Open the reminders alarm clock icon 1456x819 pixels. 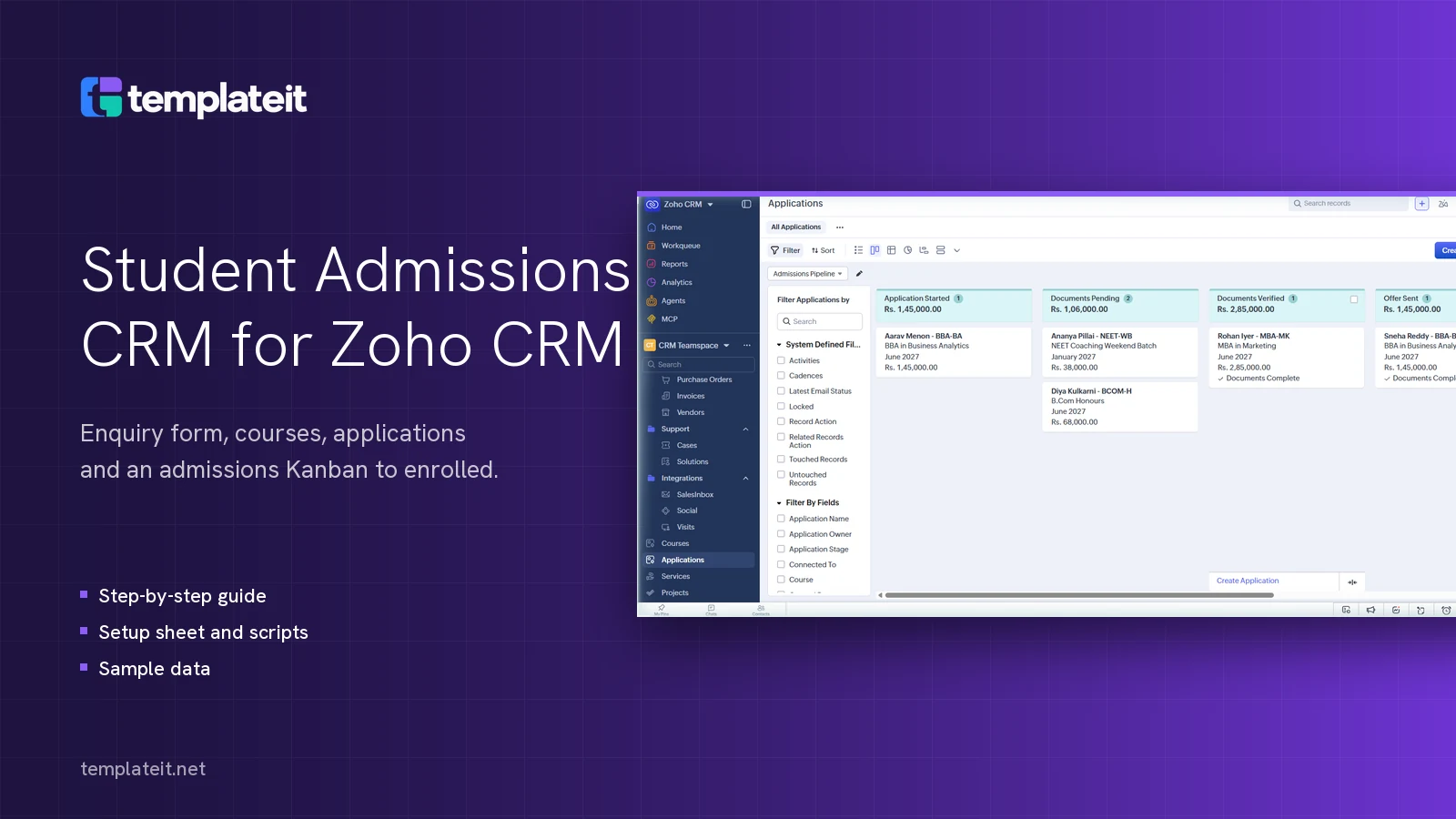1446,610
